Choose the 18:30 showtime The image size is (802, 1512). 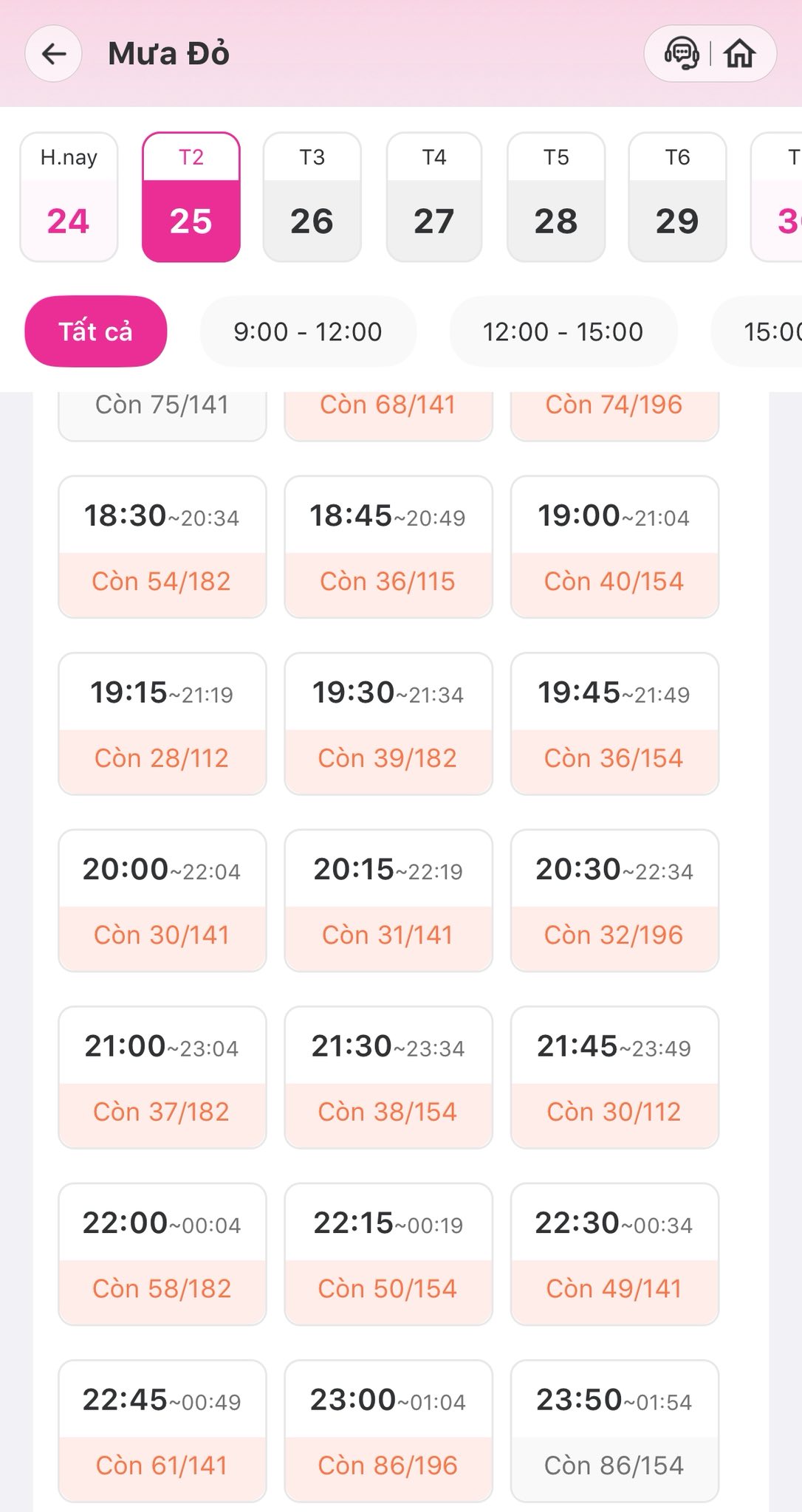162,546
